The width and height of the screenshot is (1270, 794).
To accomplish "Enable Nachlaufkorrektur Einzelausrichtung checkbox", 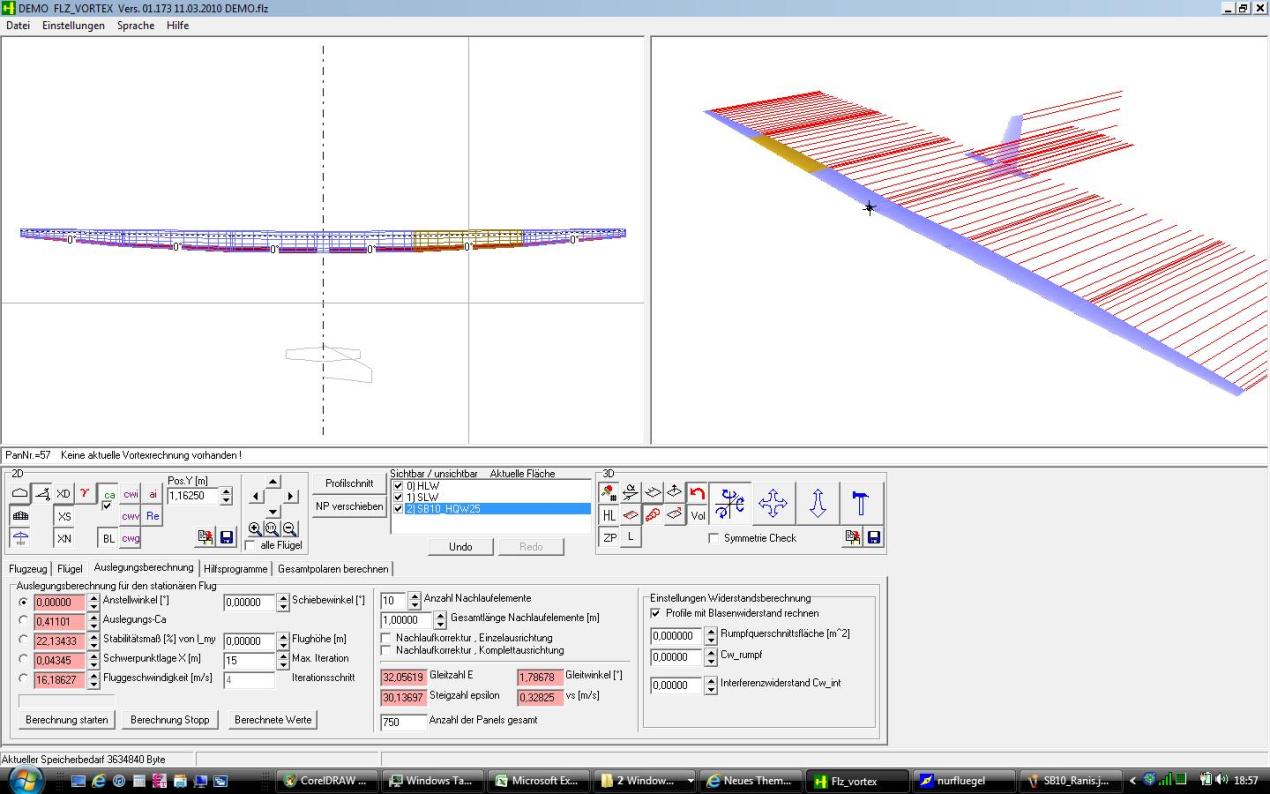I will pyautogui.click(x=386, y=637).
